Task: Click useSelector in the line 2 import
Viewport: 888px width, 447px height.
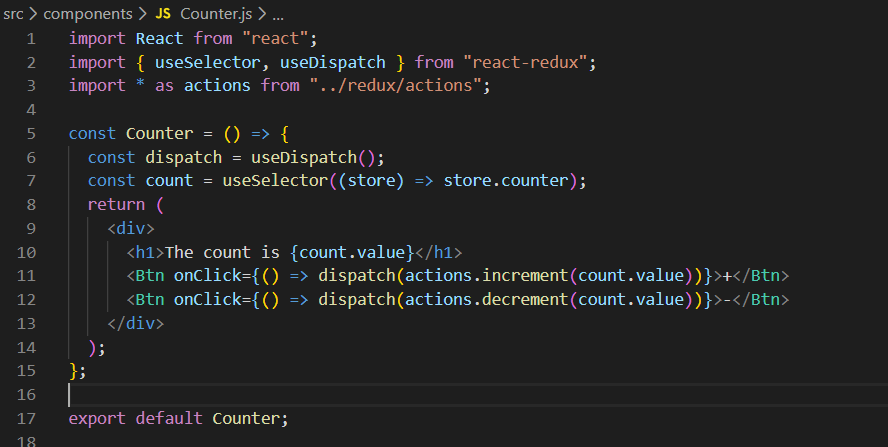Action: point(207,62)
